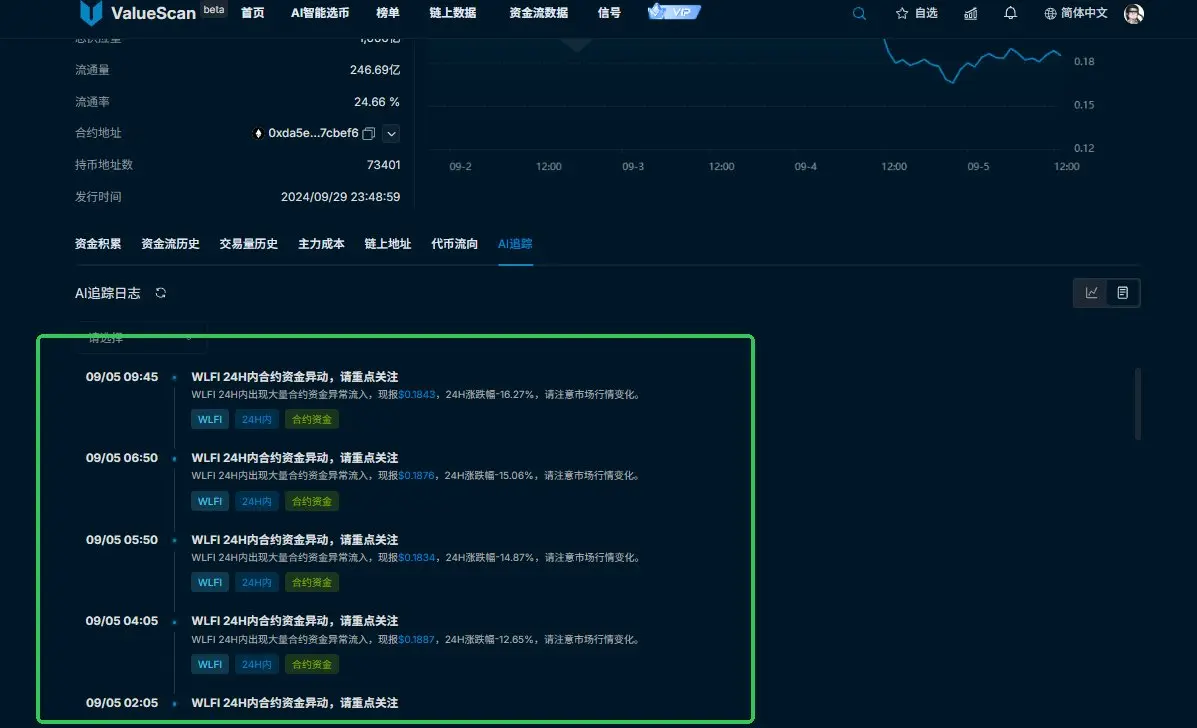Open the notification bell
This screenshot has height=728, width=1197.
[1010, 13]
